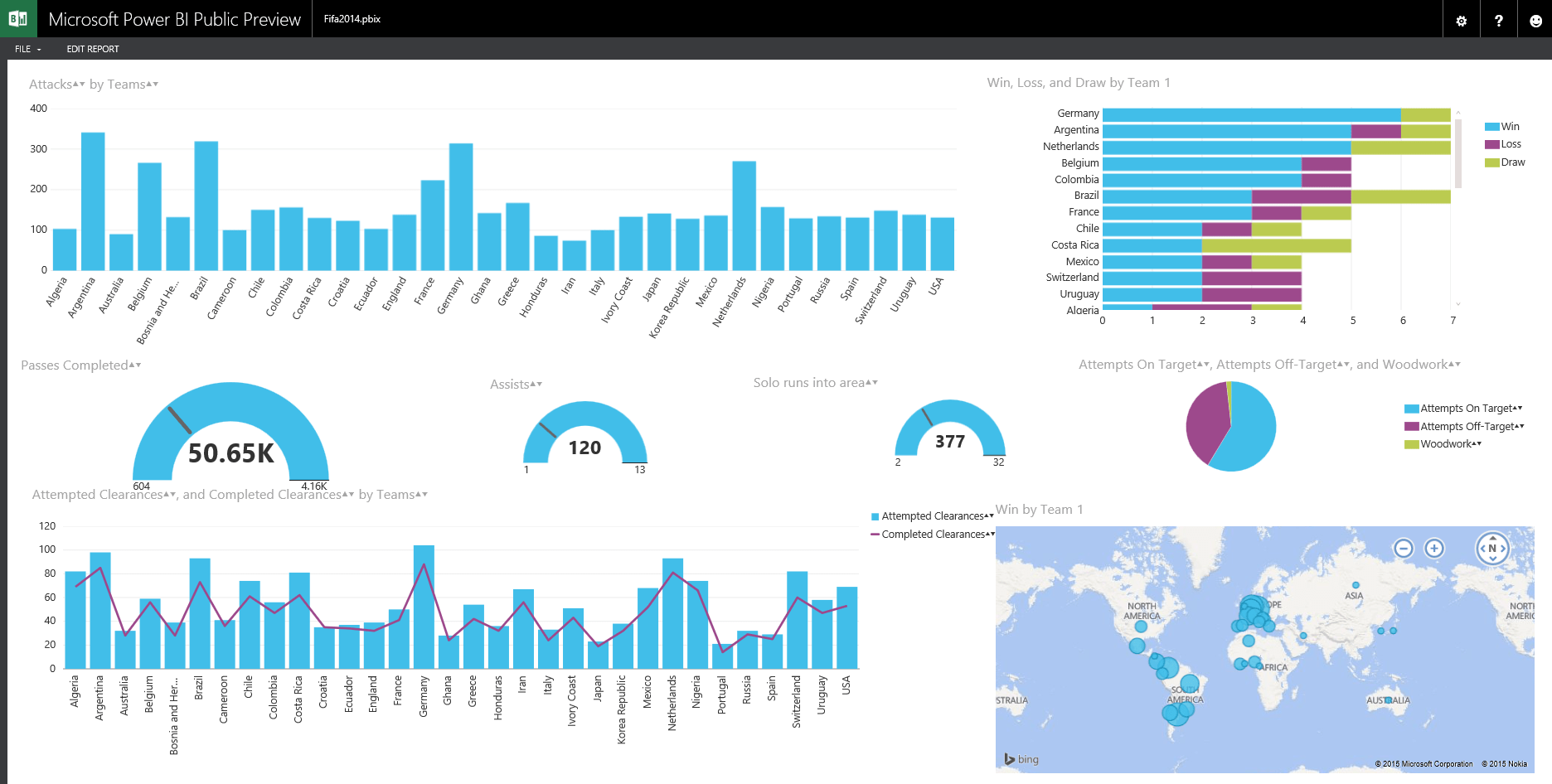The width and height of the screenshot is (1552, 784).
Task: Select the Netherlands bar in Attacks chart
Action: [744, 215]
